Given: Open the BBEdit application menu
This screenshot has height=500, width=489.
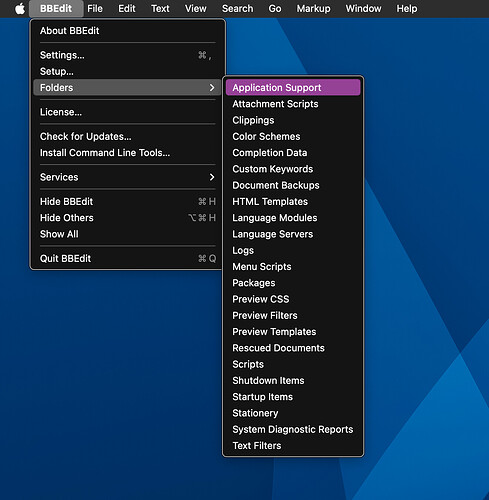Looking at the screenshot, I should [56, 9].
